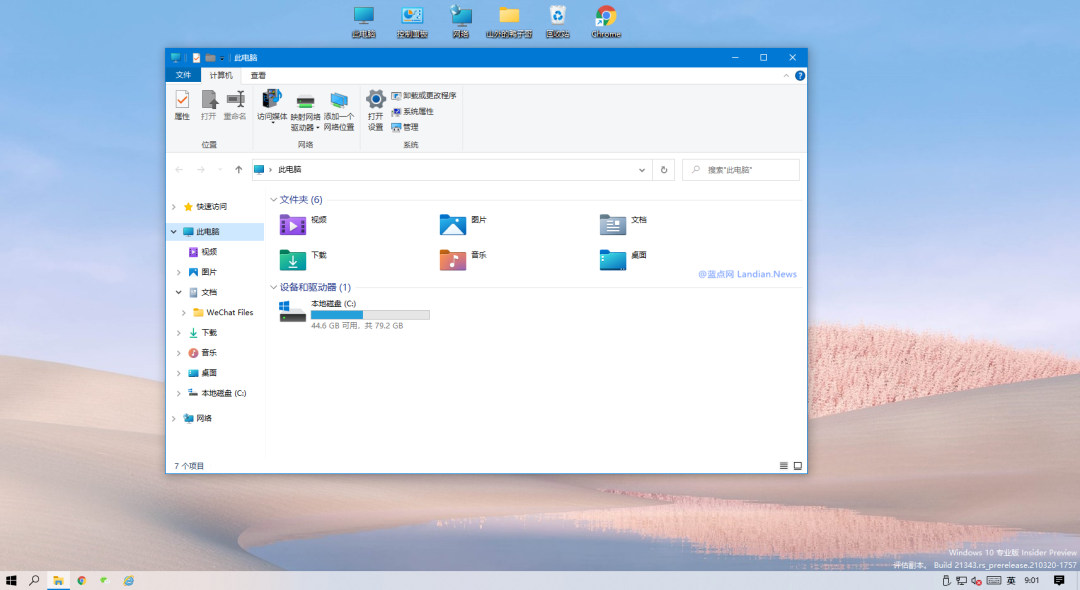
Task: Open the 文件 menu
Action: (183, 75)
